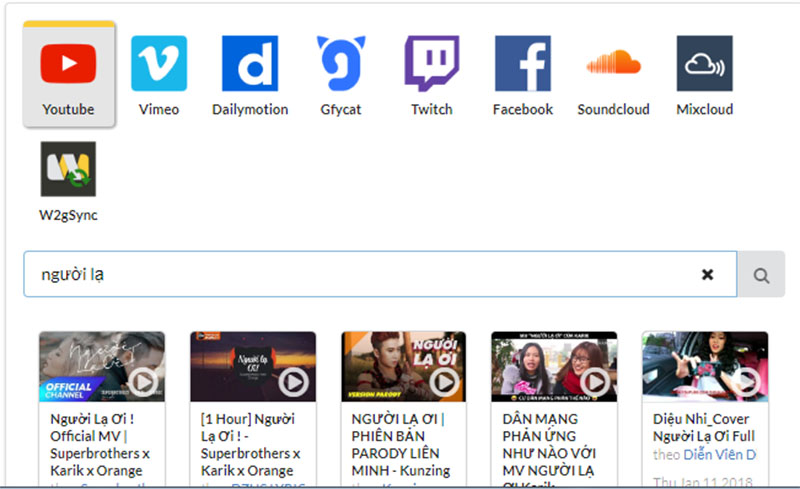Select the W2gSync source icon

[x=68, y=169]
